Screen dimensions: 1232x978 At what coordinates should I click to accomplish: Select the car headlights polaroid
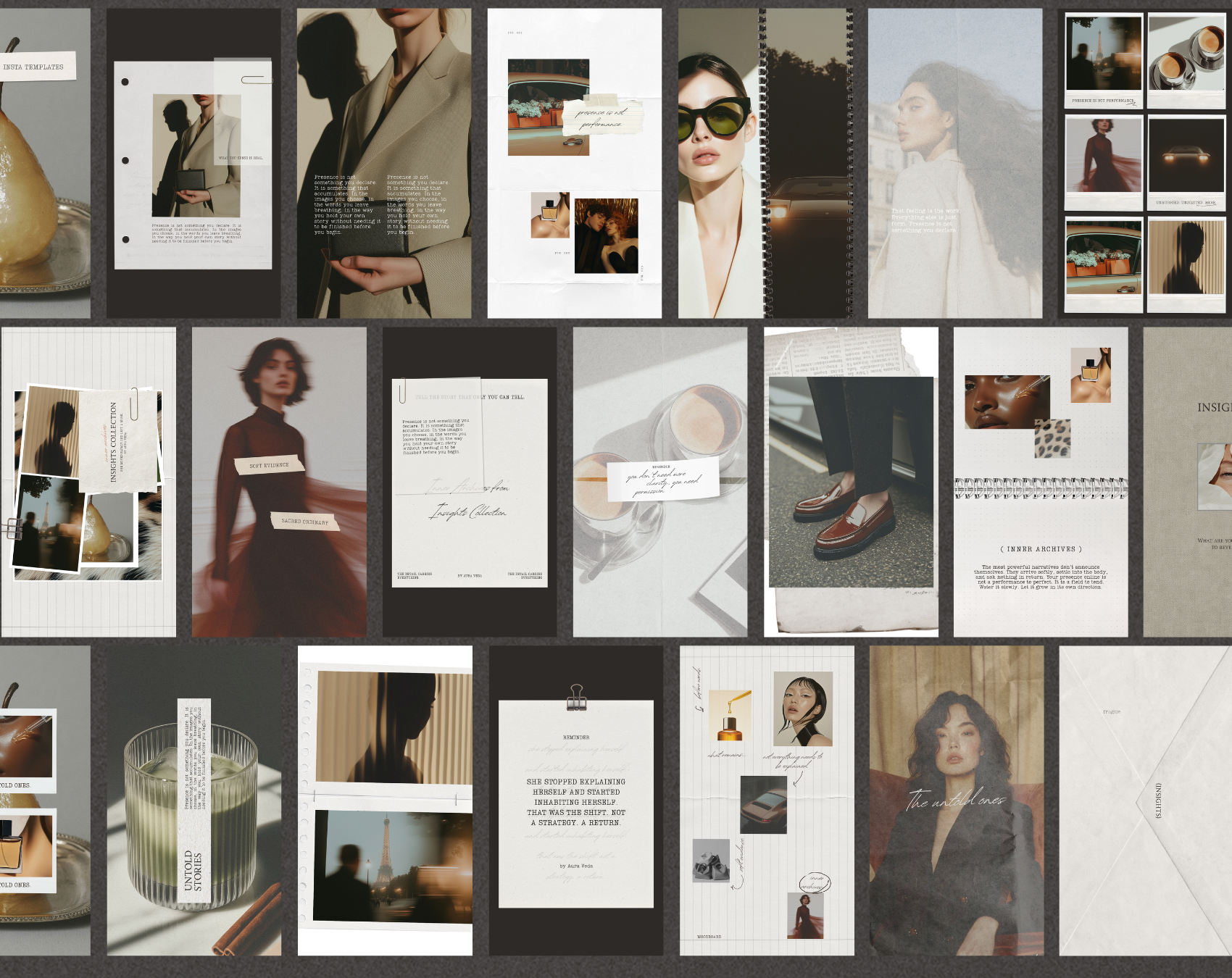[1186, 163]
